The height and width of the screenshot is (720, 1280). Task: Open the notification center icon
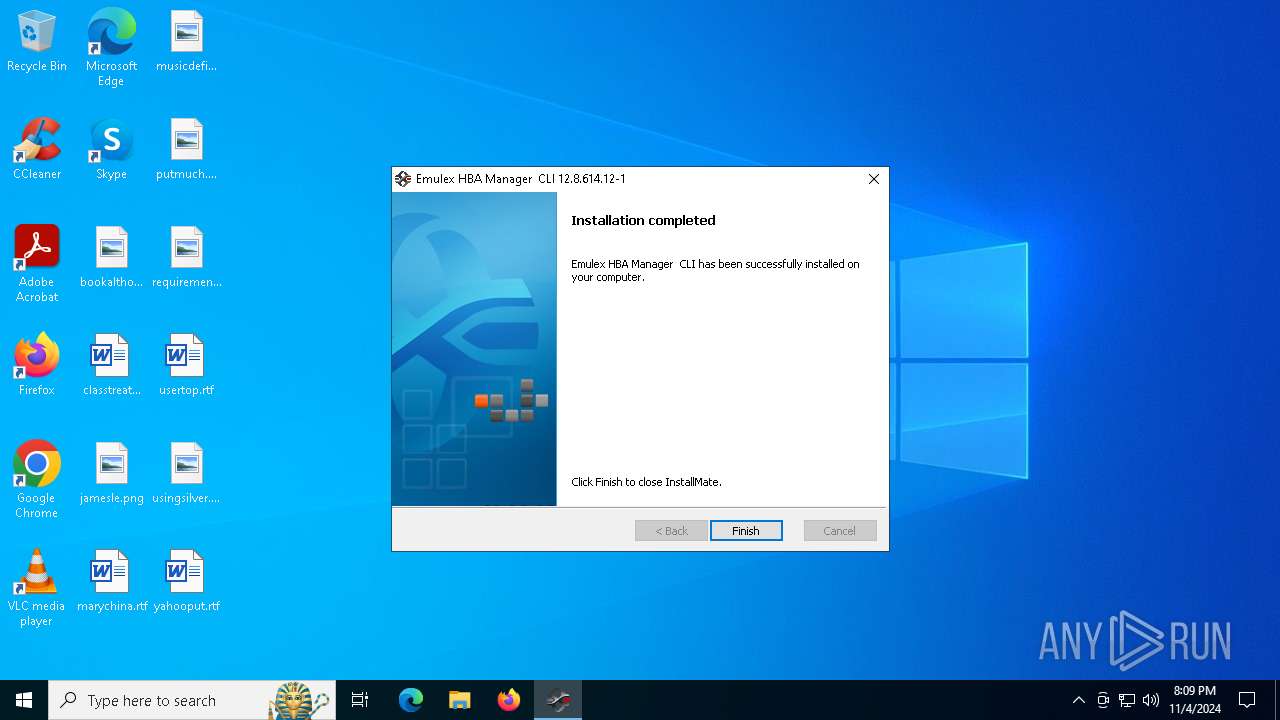click(x=1247, y=700)
